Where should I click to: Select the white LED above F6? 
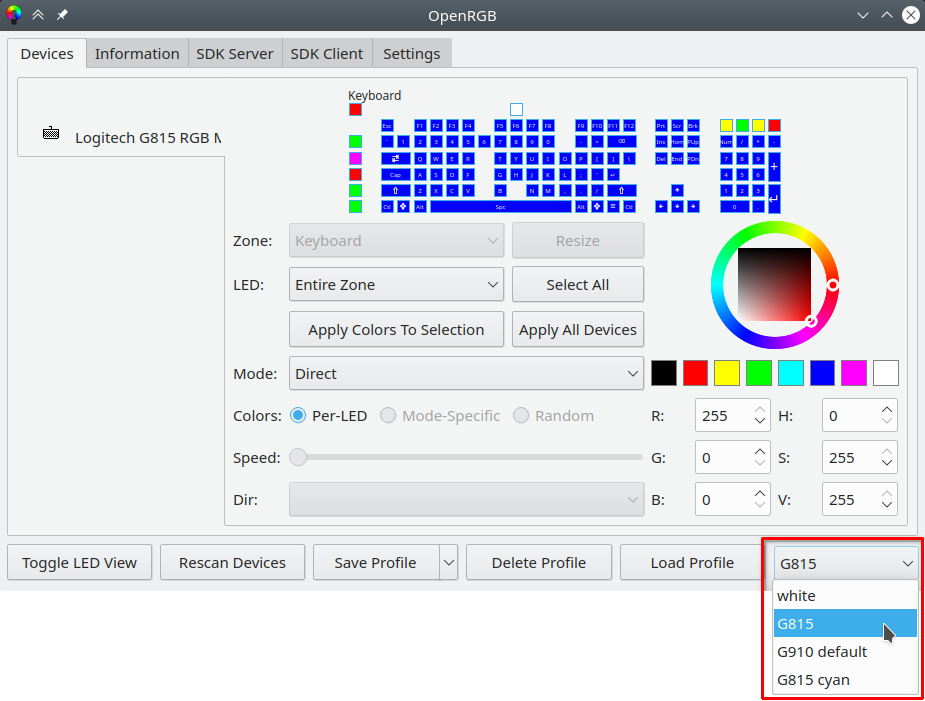point(516,109)
